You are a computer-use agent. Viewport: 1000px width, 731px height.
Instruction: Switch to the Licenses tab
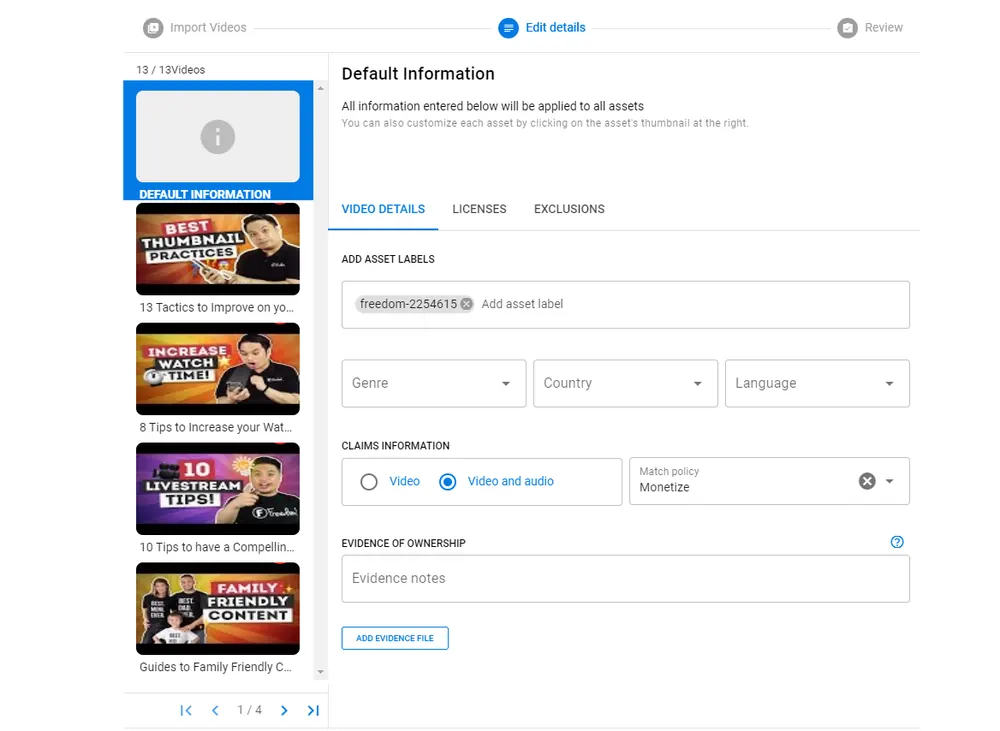(x=480, y=209)
